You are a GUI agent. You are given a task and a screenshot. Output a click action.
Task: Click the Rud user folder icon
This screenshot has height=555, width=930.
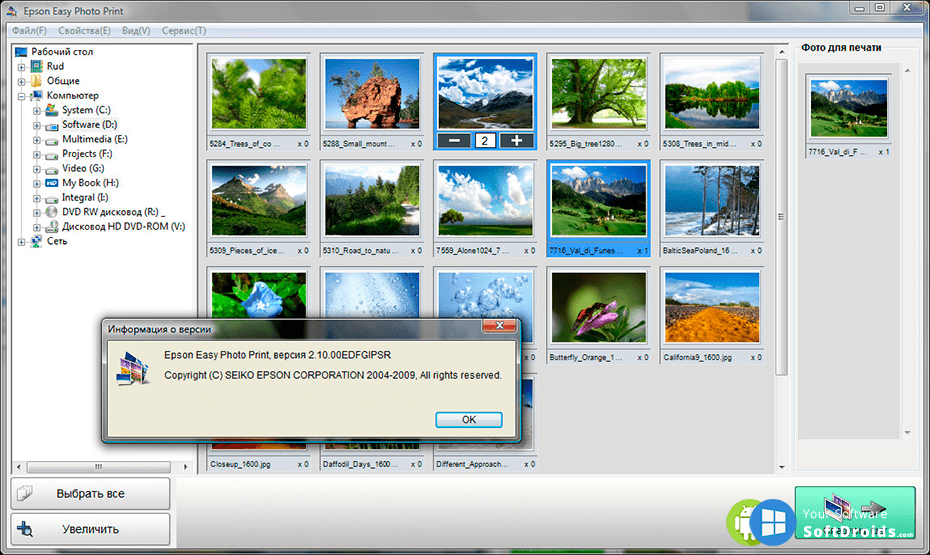pos(37,66)
